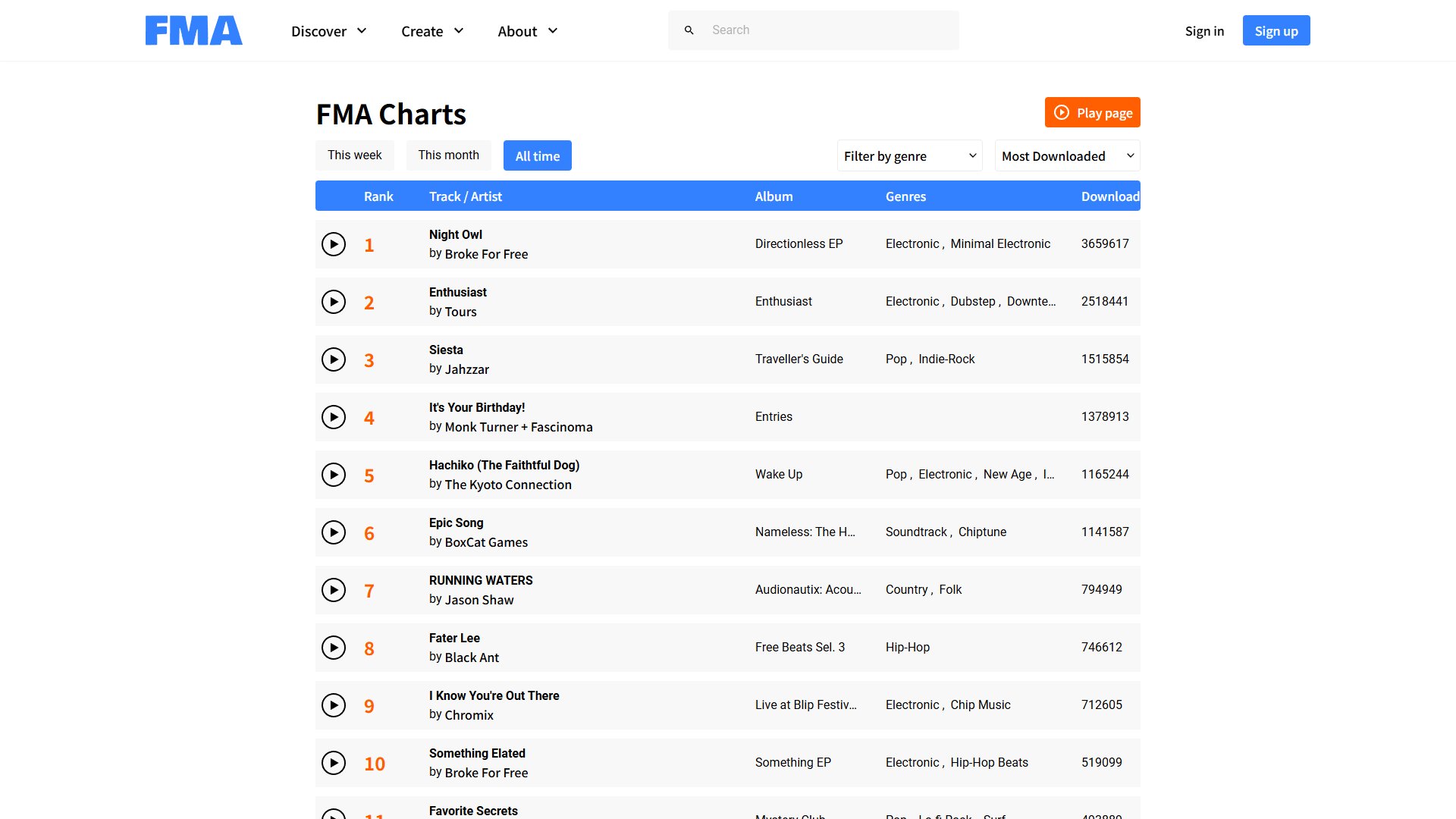Play the track Enthusiast by Tours
The image size is (1456, 819).
tap(334, 302)
